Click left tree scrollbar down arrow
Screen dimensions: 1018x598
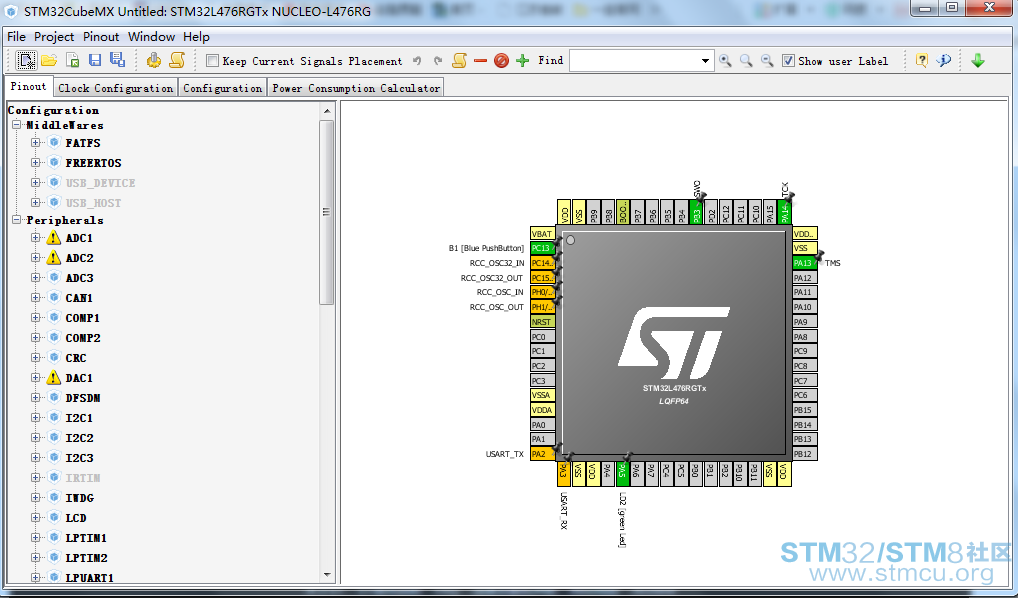[x=327, y=575]
